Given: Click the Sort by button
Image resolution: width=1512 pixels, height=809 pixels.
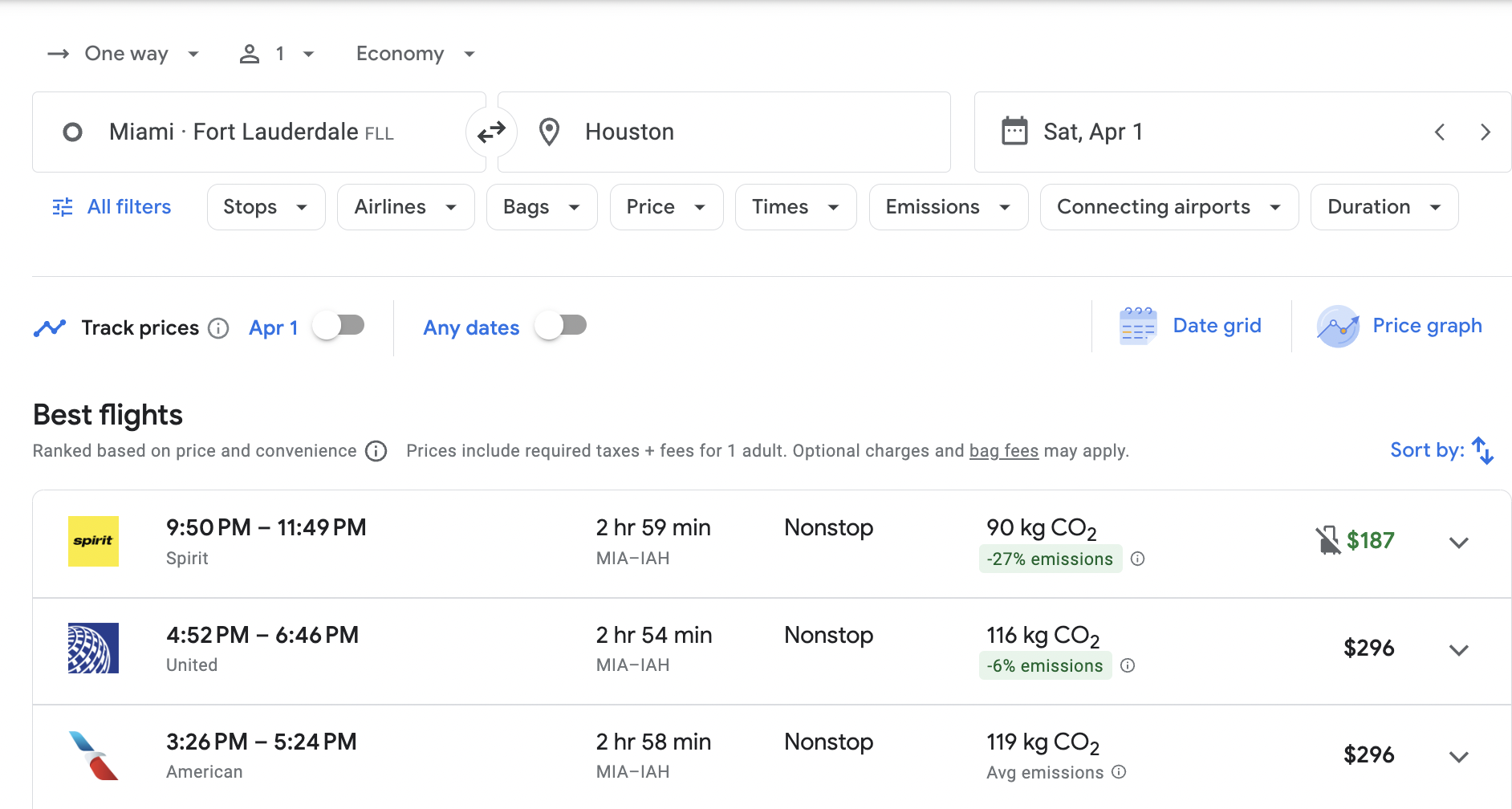Looking at the screenshot, I should 1442,450.
